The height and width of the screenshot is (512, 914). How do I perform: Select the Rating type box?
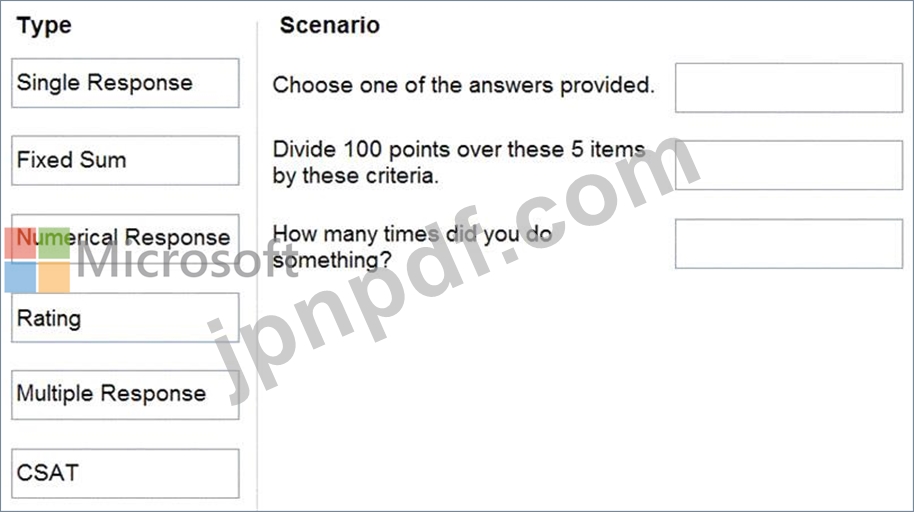pos(125,318)
